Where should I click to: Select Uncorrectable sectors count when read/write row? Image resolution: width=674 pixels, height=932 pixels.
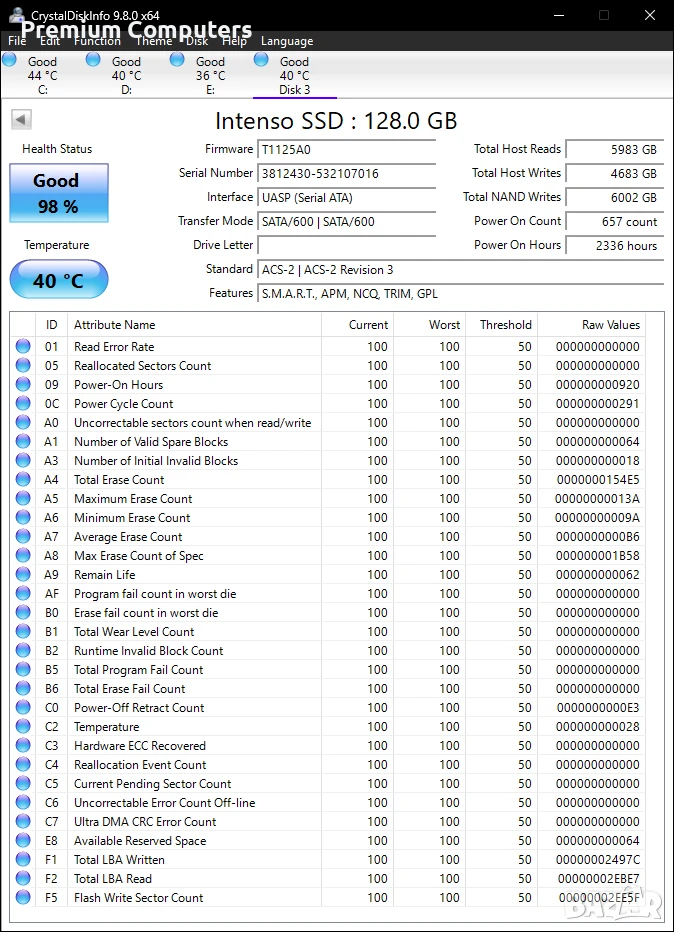[328, 422]
